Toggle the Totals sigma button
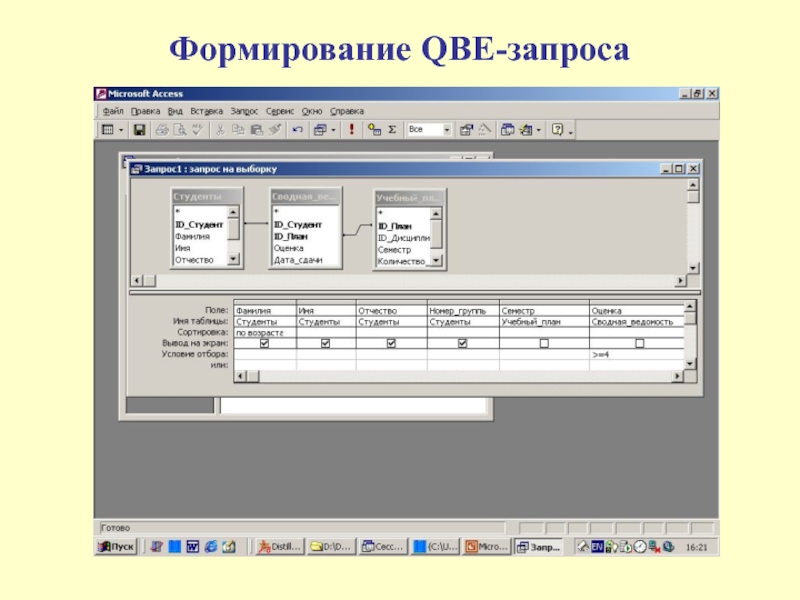Image resolution: width=800 pixels, height=600 pixels. (392, 130)
